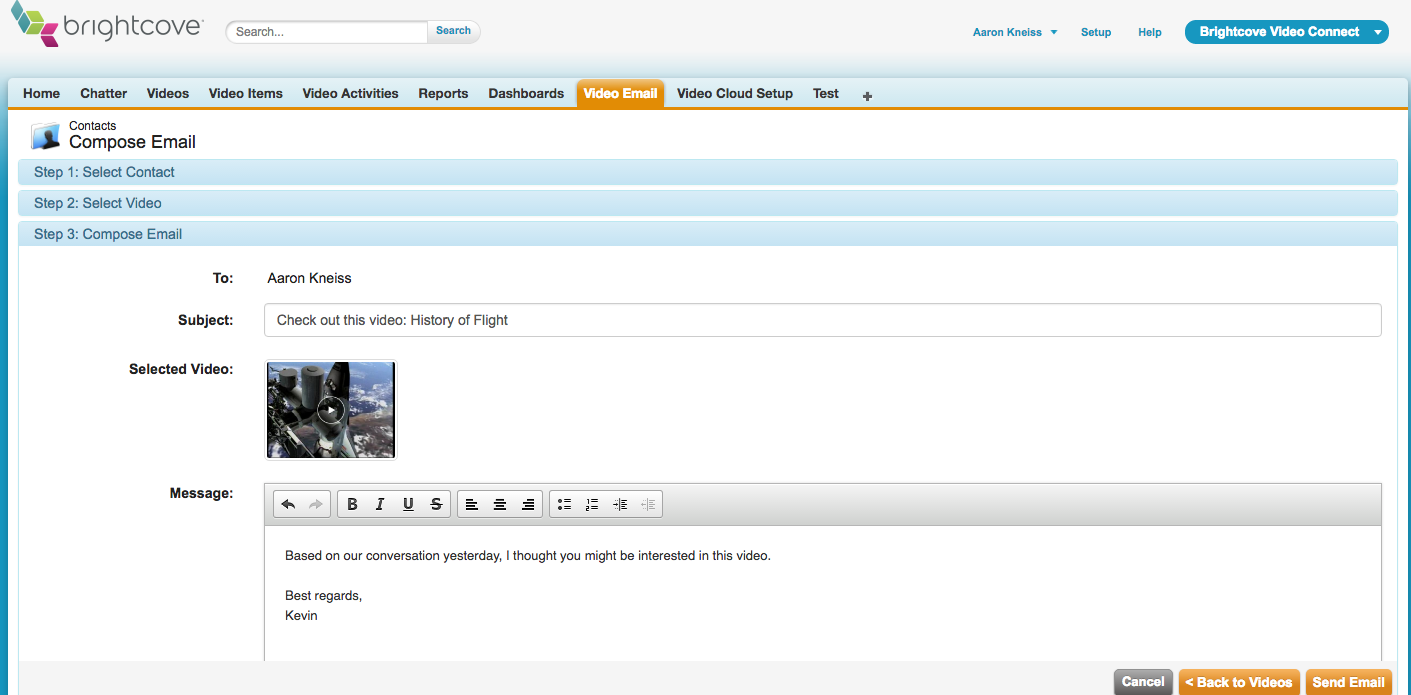Click the Search button

(x=453, y=31)
